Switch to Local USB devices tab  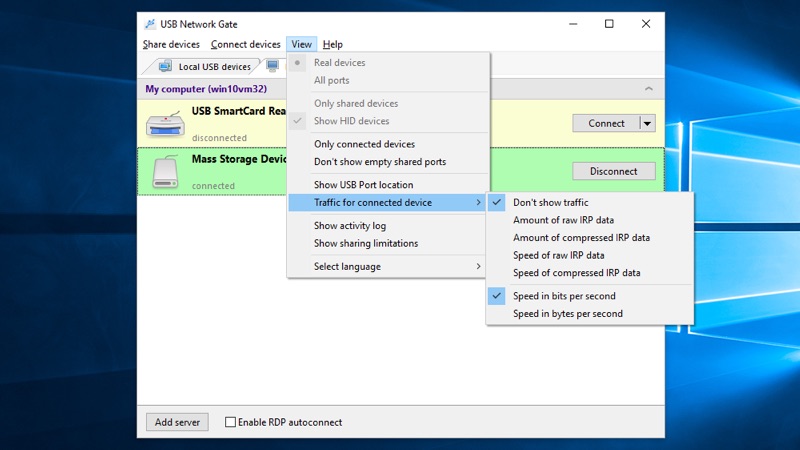pyautogui.click(x=205, y=66)
